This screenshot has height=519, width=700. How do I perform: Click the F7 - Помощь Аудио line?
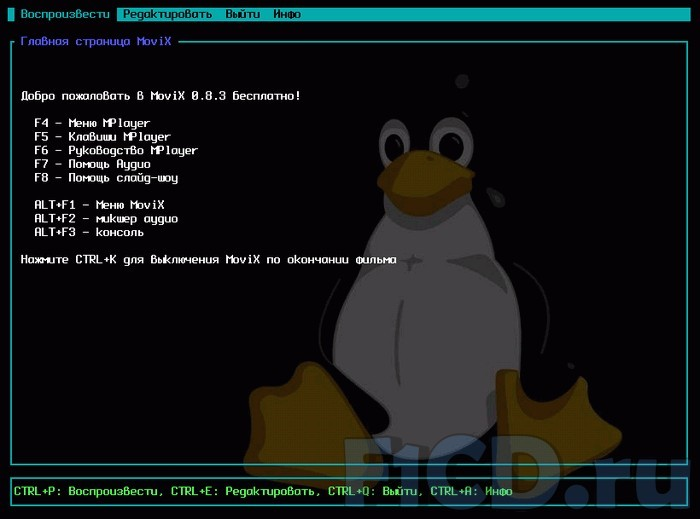pos(92,164)
